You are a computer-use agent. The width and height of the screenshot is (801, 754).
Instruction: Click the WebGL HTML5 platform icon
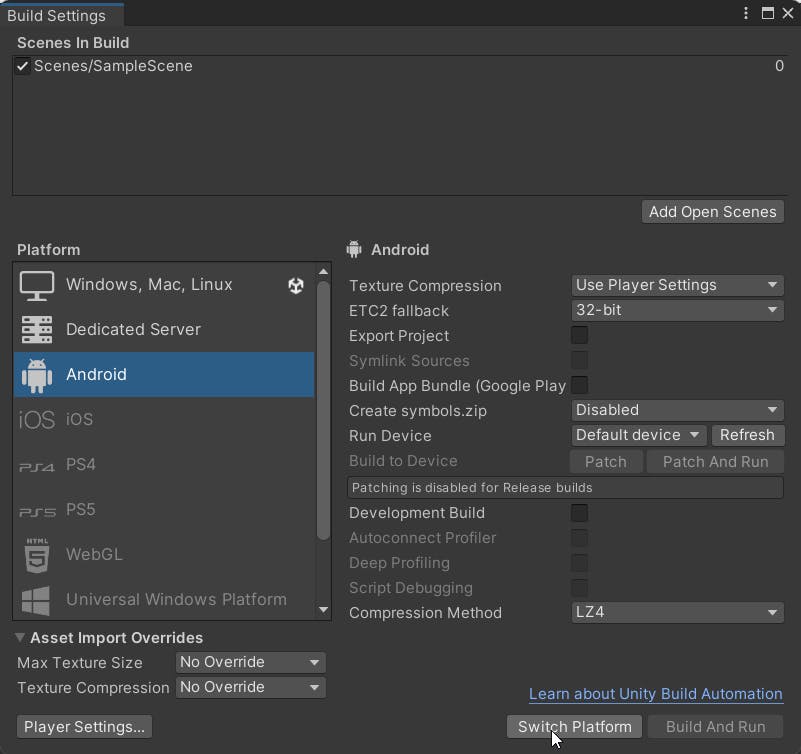(x=36, y=555)
